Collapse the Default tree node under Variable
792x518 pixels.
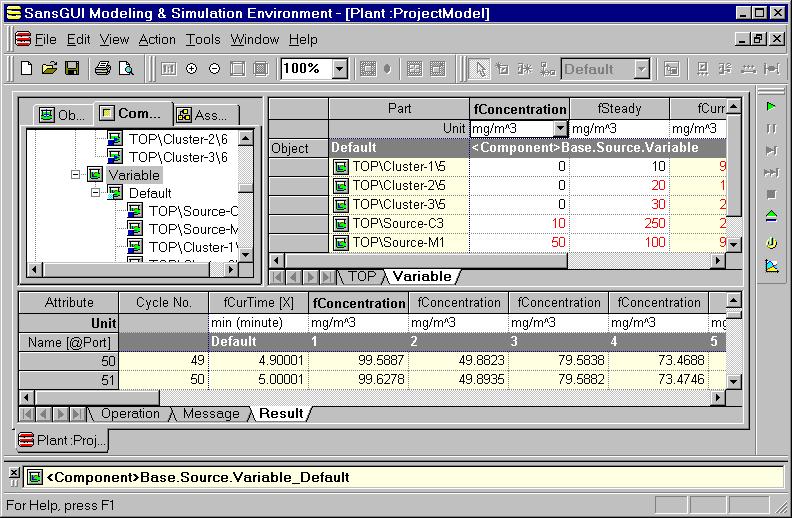coord(96,193)
